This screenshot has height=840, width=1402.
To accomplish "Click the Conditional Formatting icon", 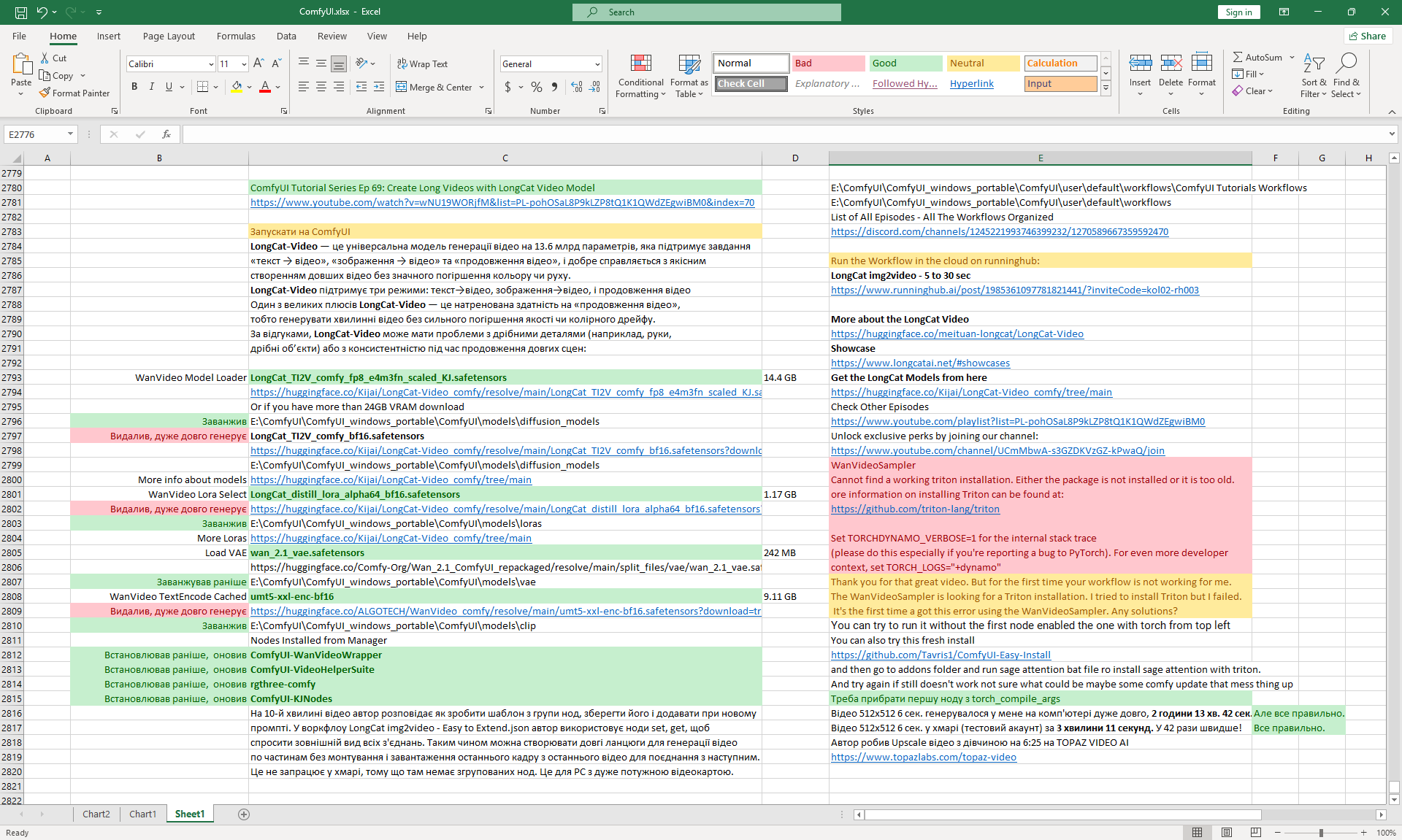I will click(x=640, y=64).
